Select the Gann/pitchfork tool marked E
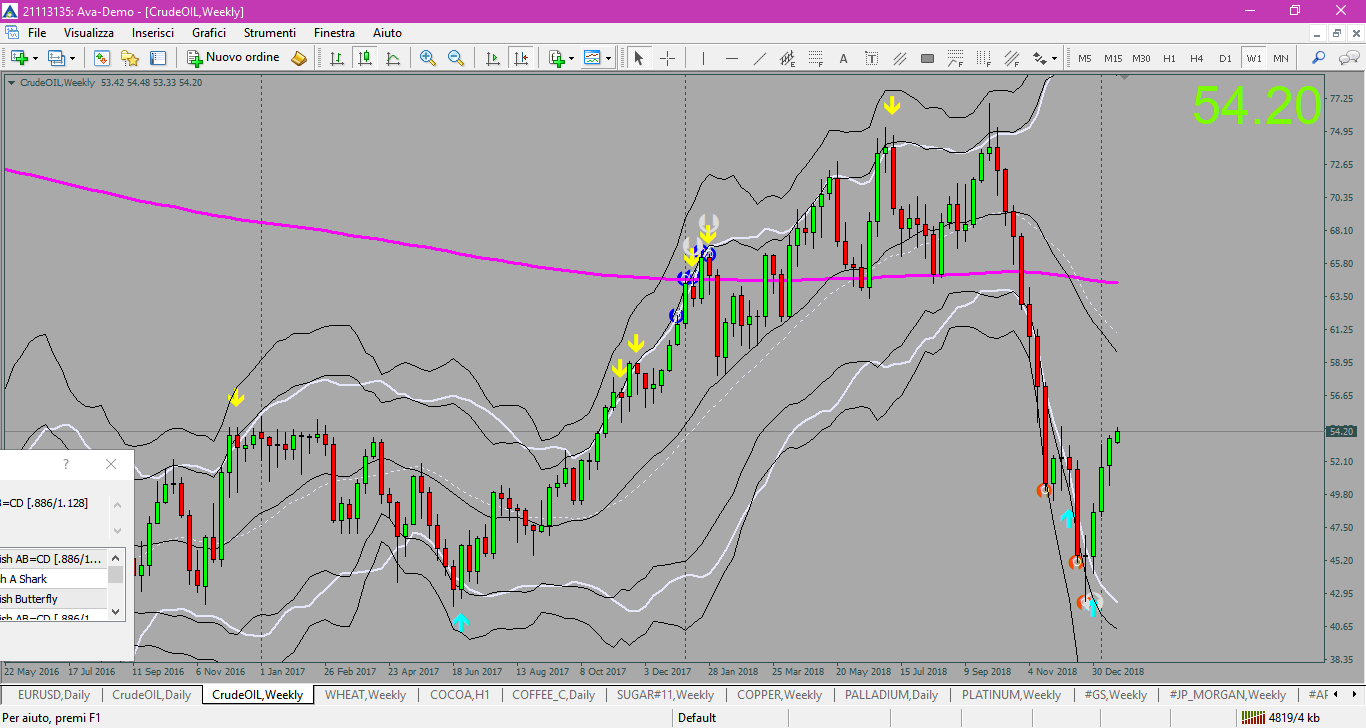1366x728 pixels. (x=787, y=58)
